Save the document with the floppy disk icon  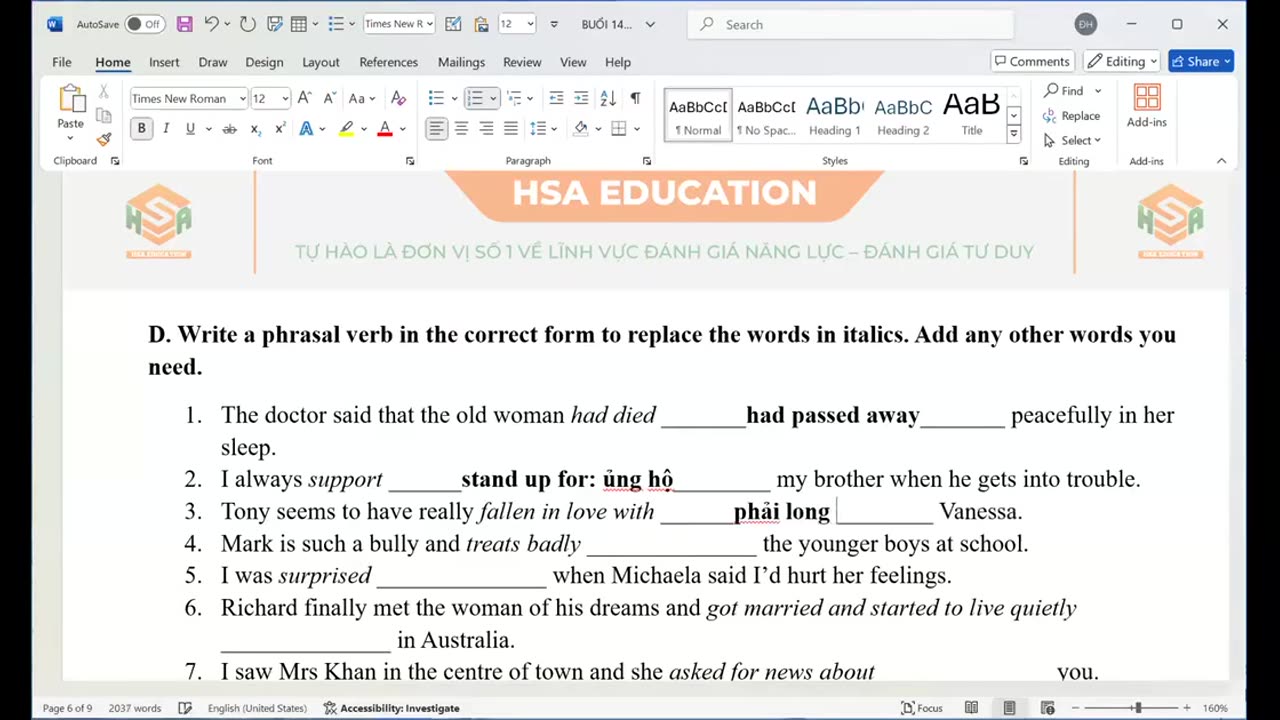(x=185, y=24)
